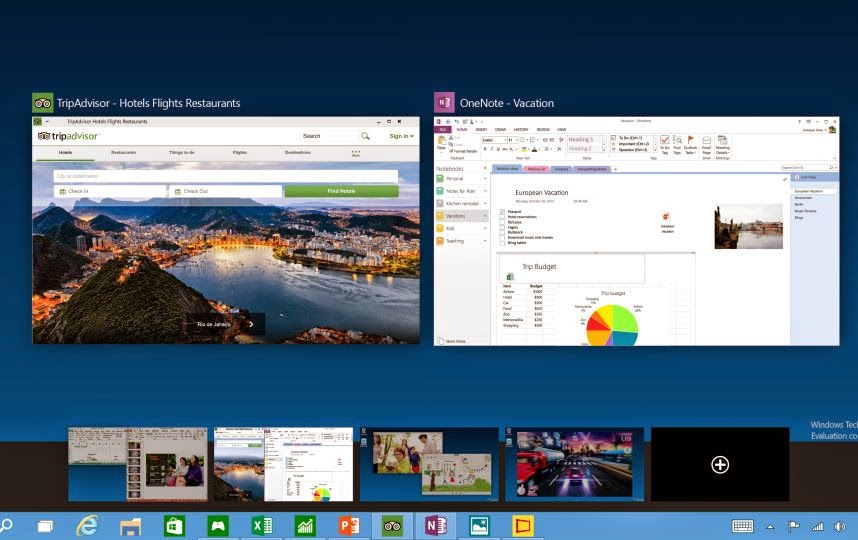Switch to the INSERT ribbon tab in OneNote
Screen dimensions: 858x540
pyautogui.click(x=481, y=130)
